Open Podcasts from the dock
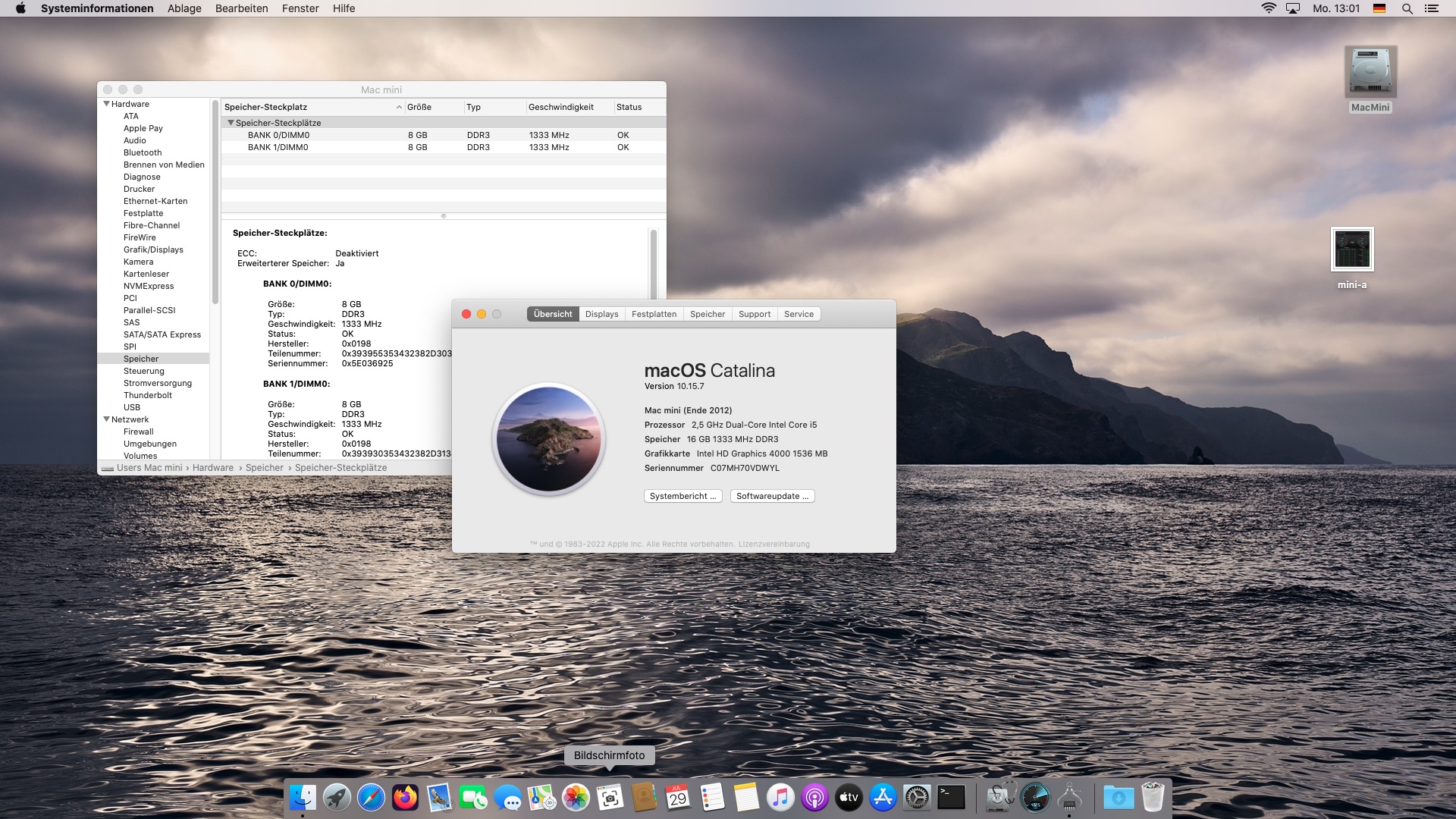1456x819 pixels. [x=814, y=797]
